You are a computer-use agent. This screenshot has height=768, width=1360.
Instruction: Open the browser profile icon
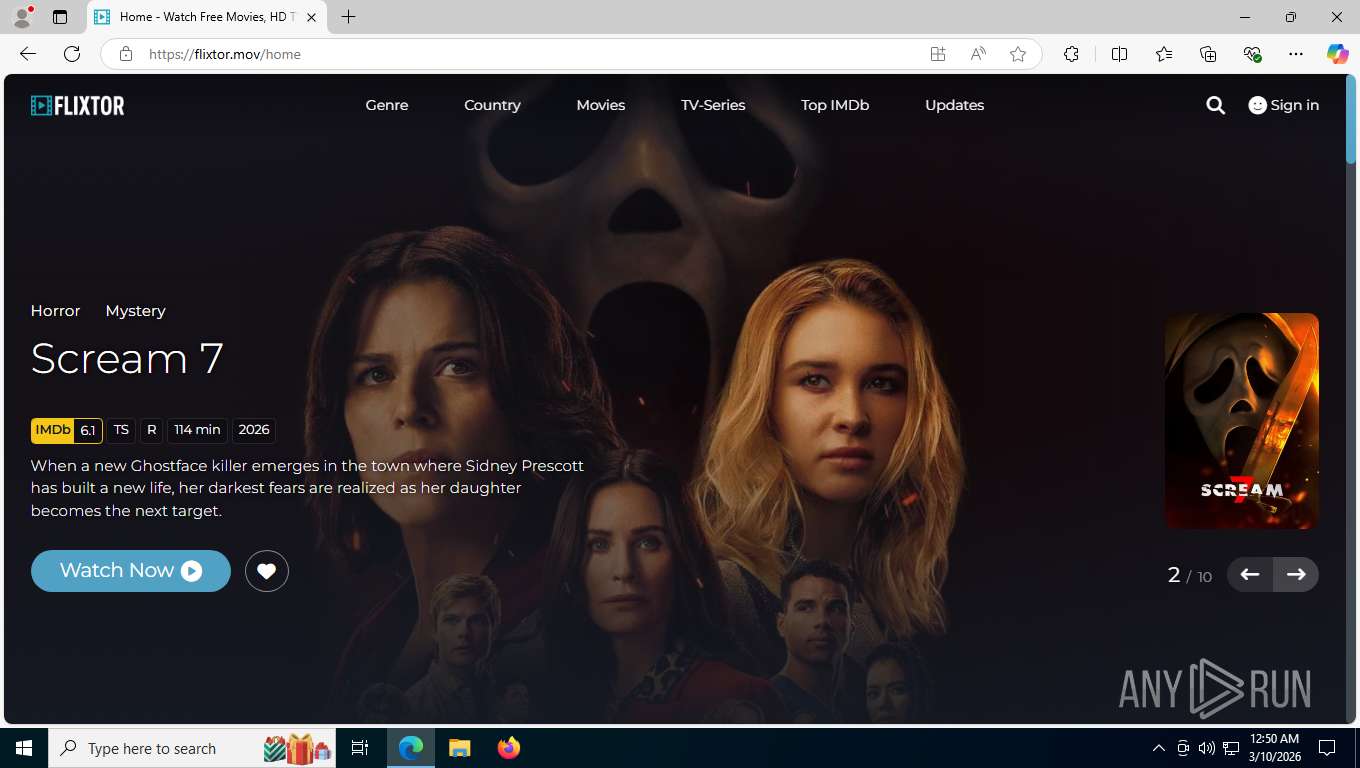click(22, 17)
